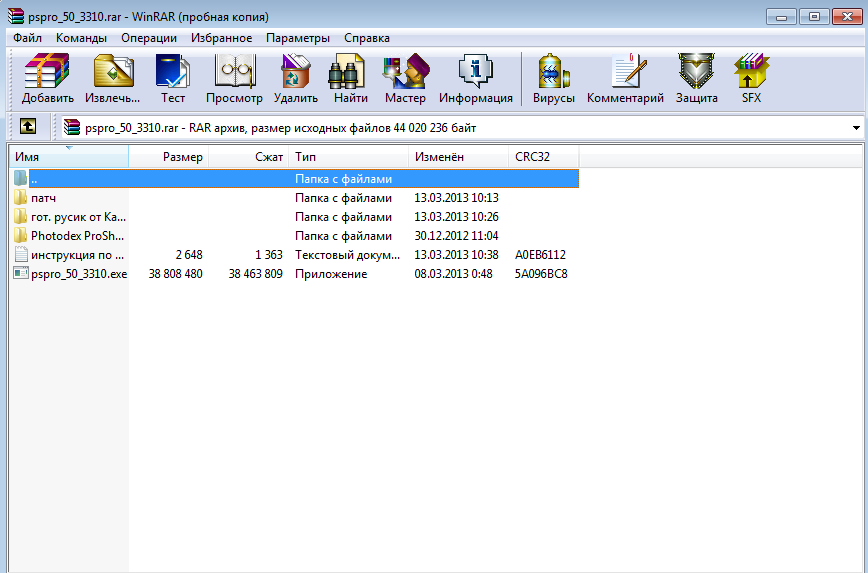868x573 pixels.
Task: Click size value 2 648
Action: [189, 255]
